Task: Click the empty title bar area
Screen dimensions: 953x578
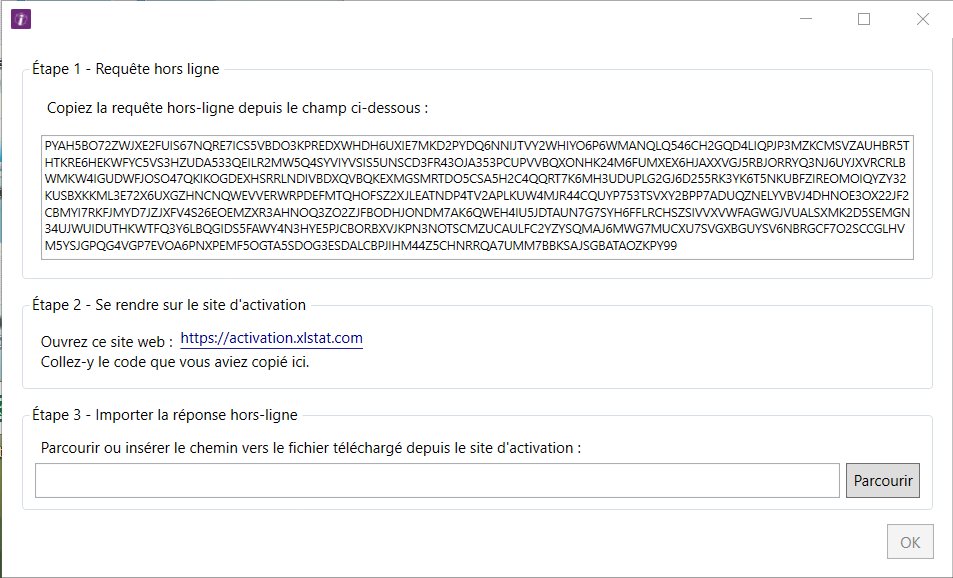Action: pyautogui.click(x=400, y=19)
